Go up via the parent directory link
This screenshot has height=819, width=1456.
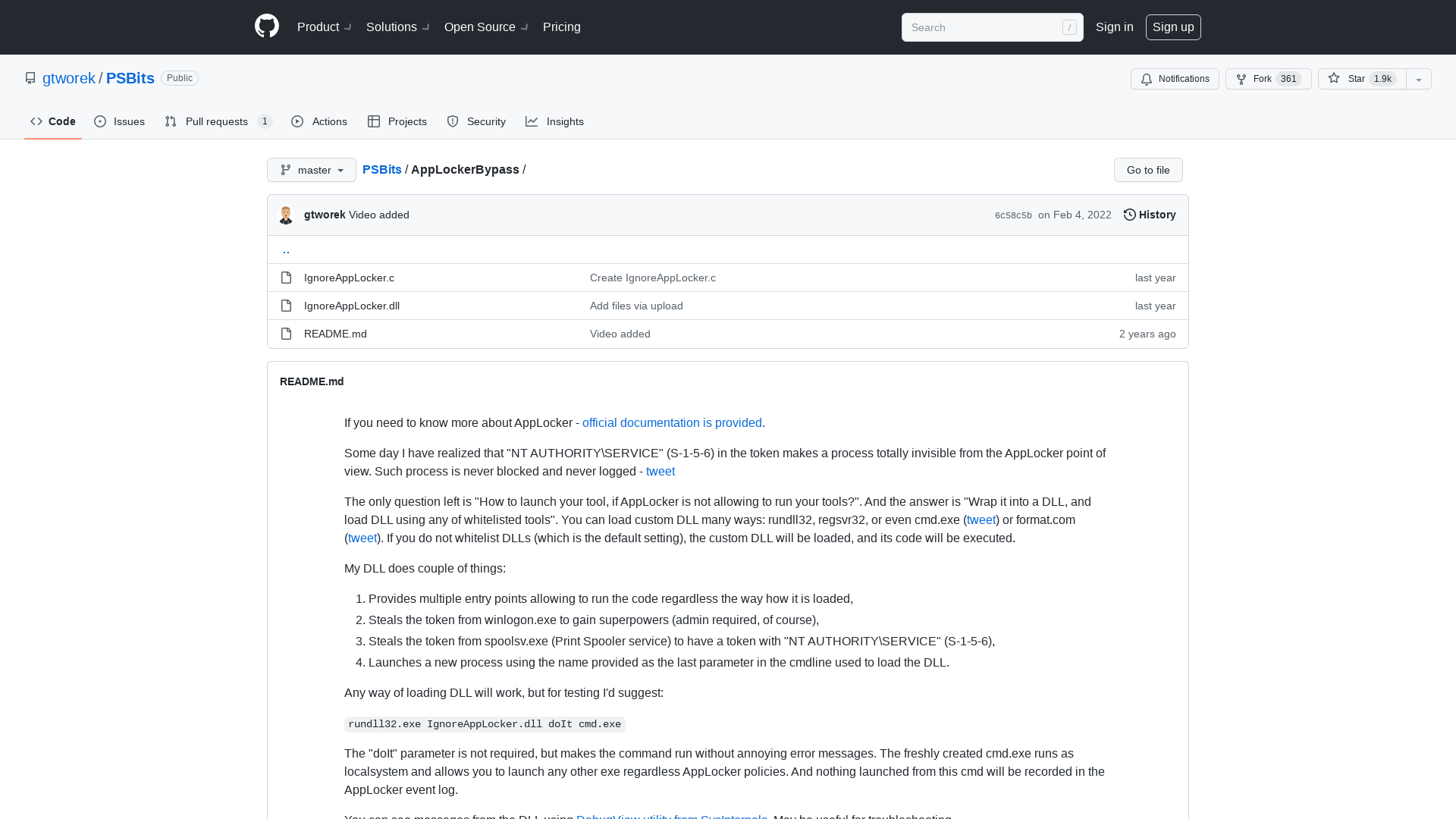tap(286, 249)
